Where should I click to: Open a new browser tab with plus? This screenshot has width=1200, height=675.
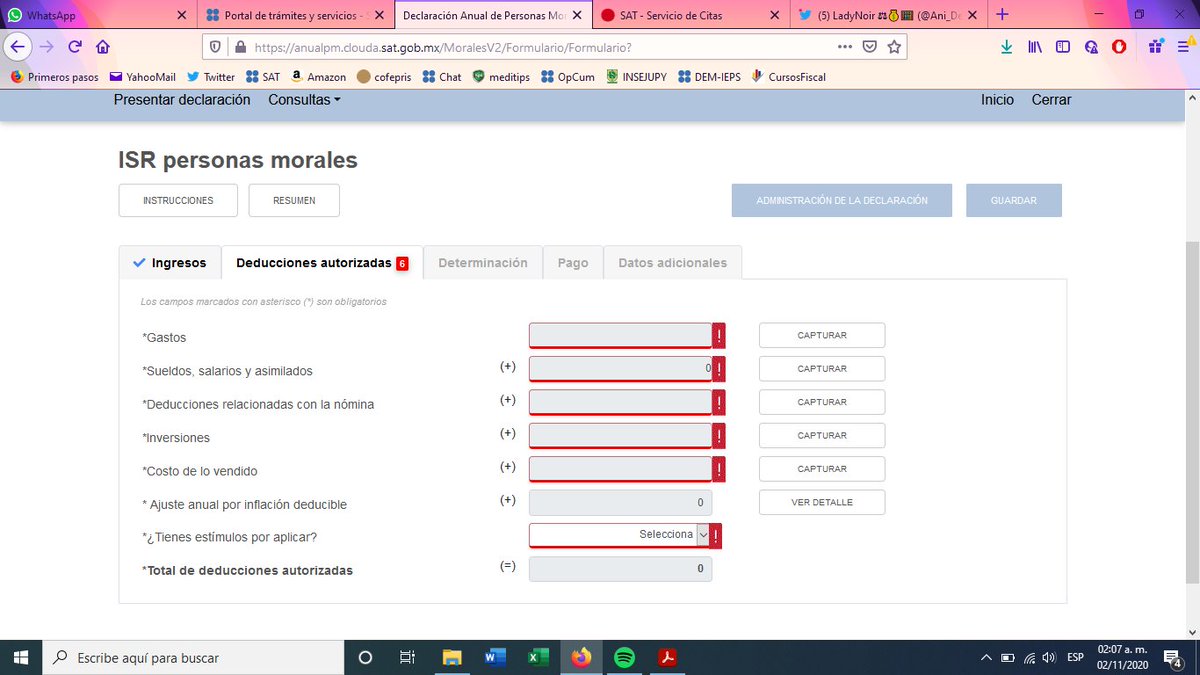tap(1003, 15)
